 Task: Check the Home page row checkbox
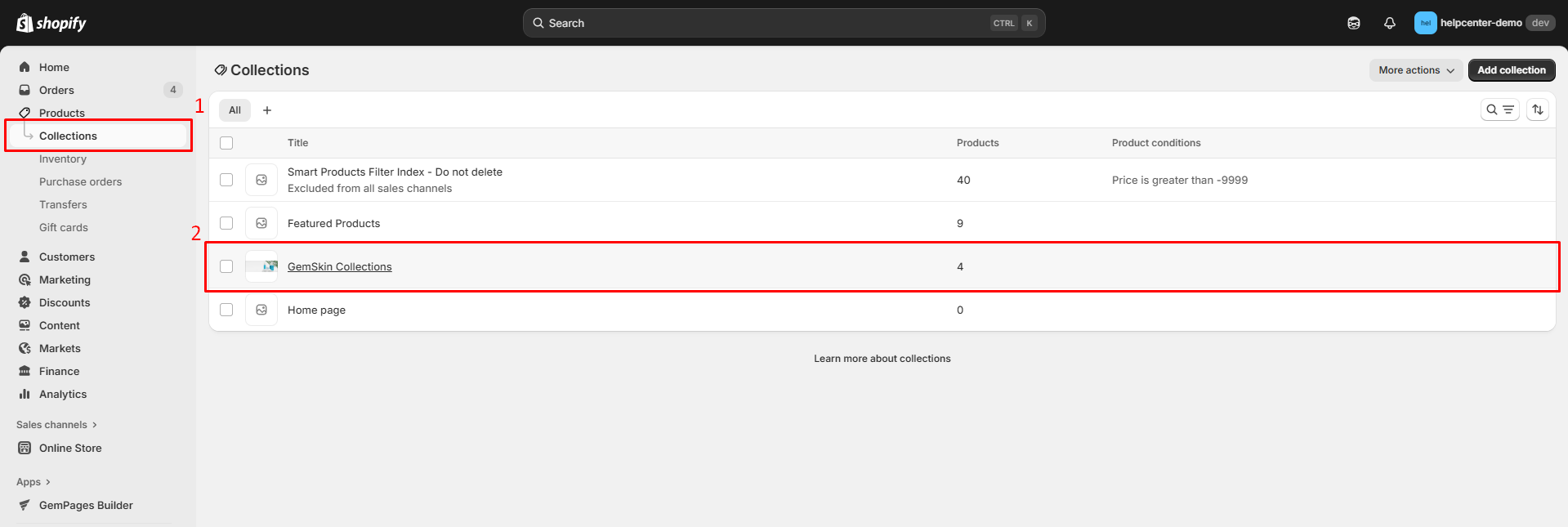[226, 310]
